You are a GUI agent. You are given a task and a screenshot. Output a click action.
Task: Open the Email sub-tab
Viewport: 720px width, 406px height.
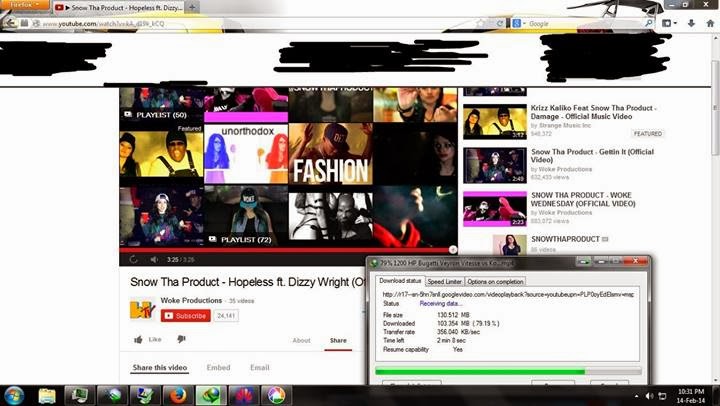259,367
